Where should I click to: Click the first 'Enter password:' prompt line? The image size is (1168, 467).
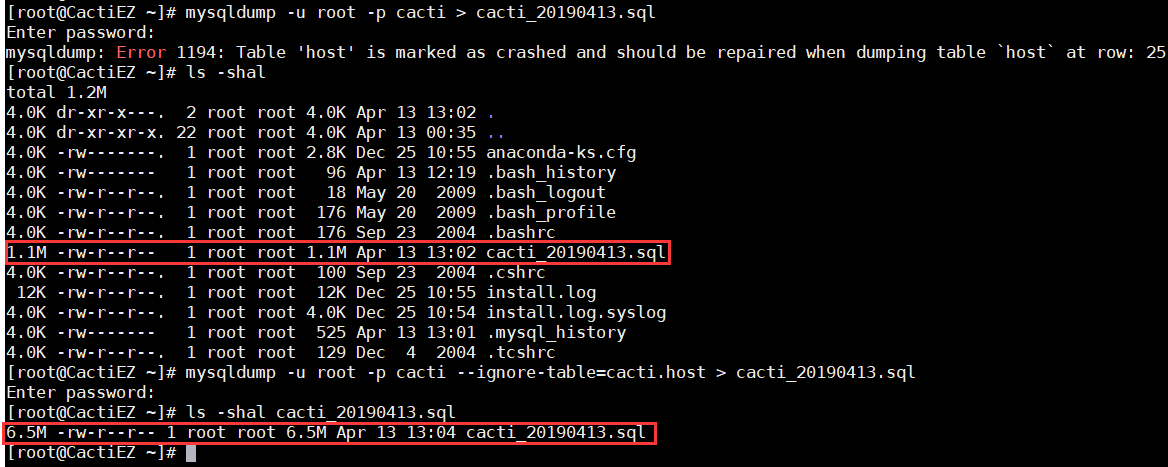point(80,33)
